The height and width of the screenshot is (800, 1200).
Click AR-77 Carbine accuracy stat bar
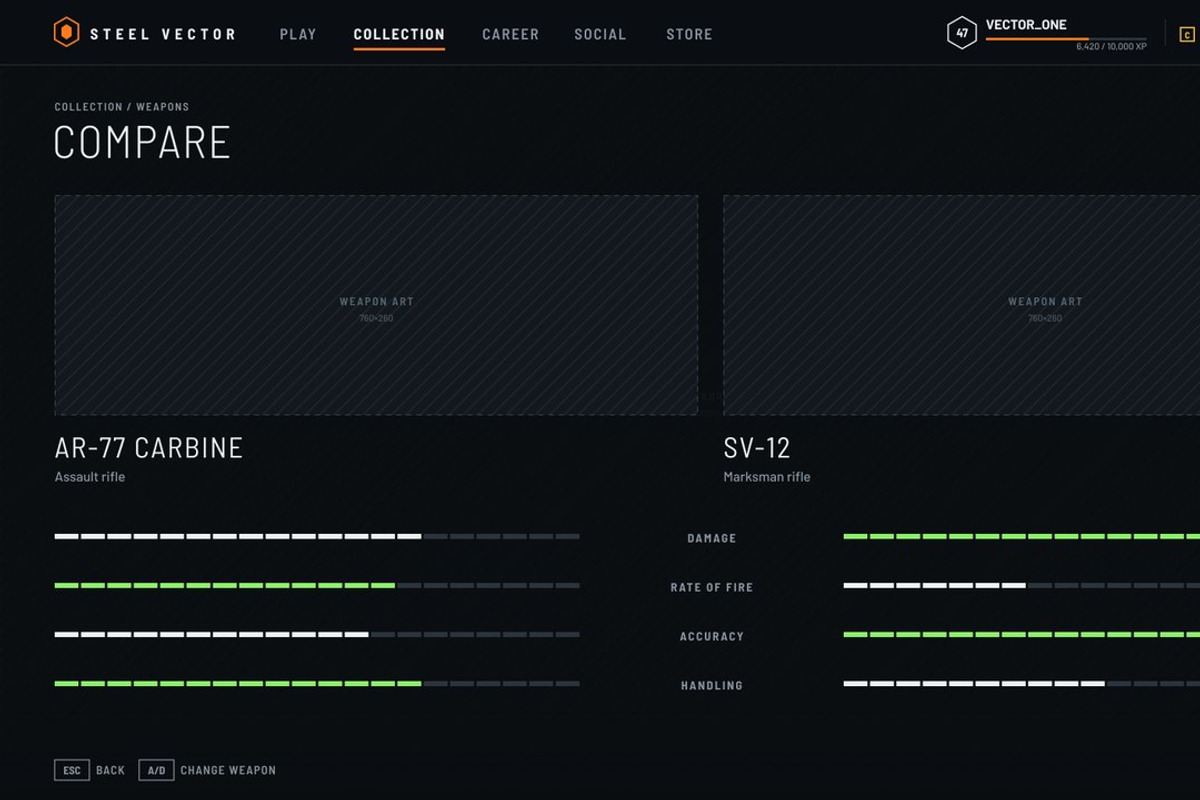[317, 635]
